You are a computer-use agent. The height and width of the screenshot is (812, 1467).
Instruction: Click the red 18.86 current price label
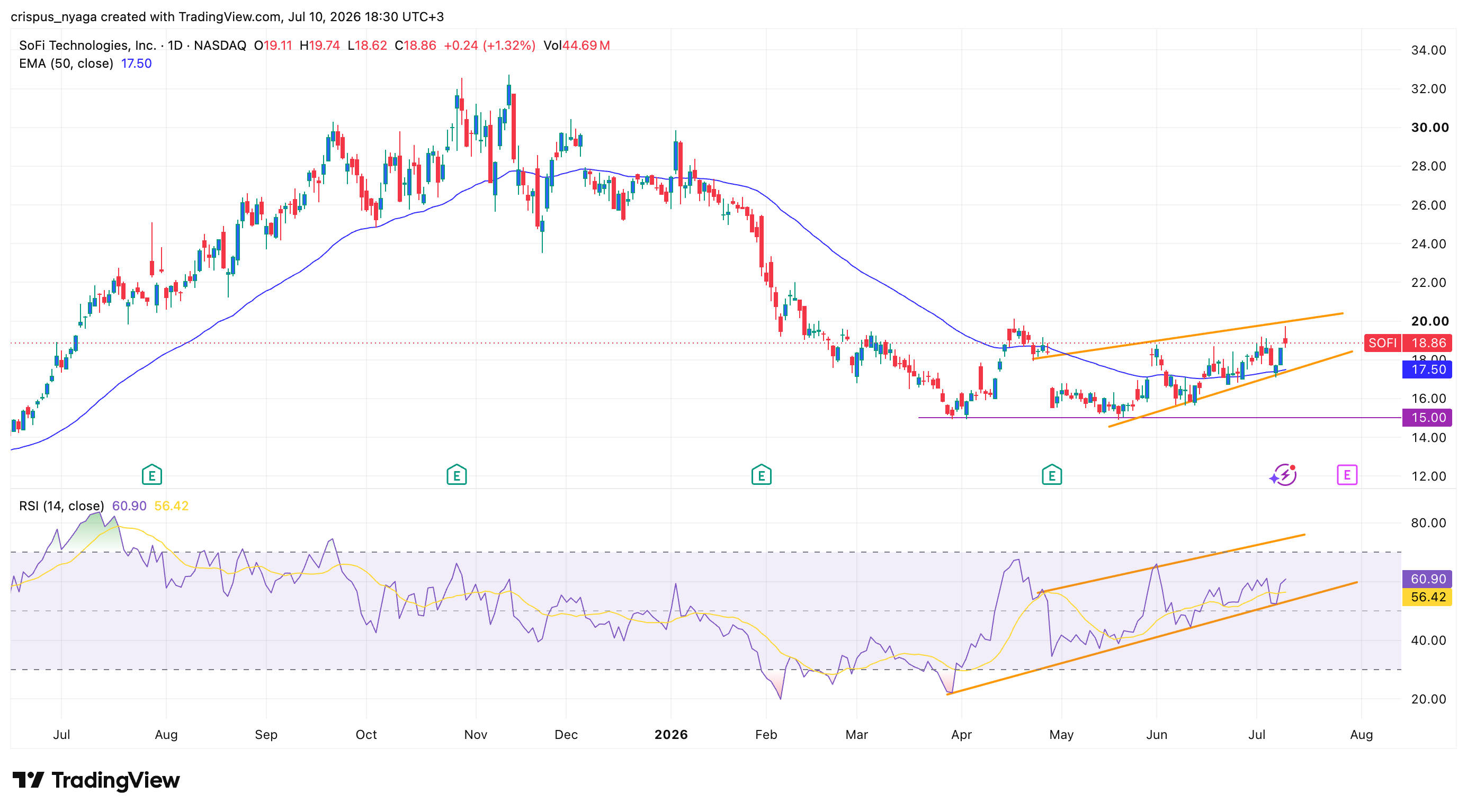(1427, 342)
